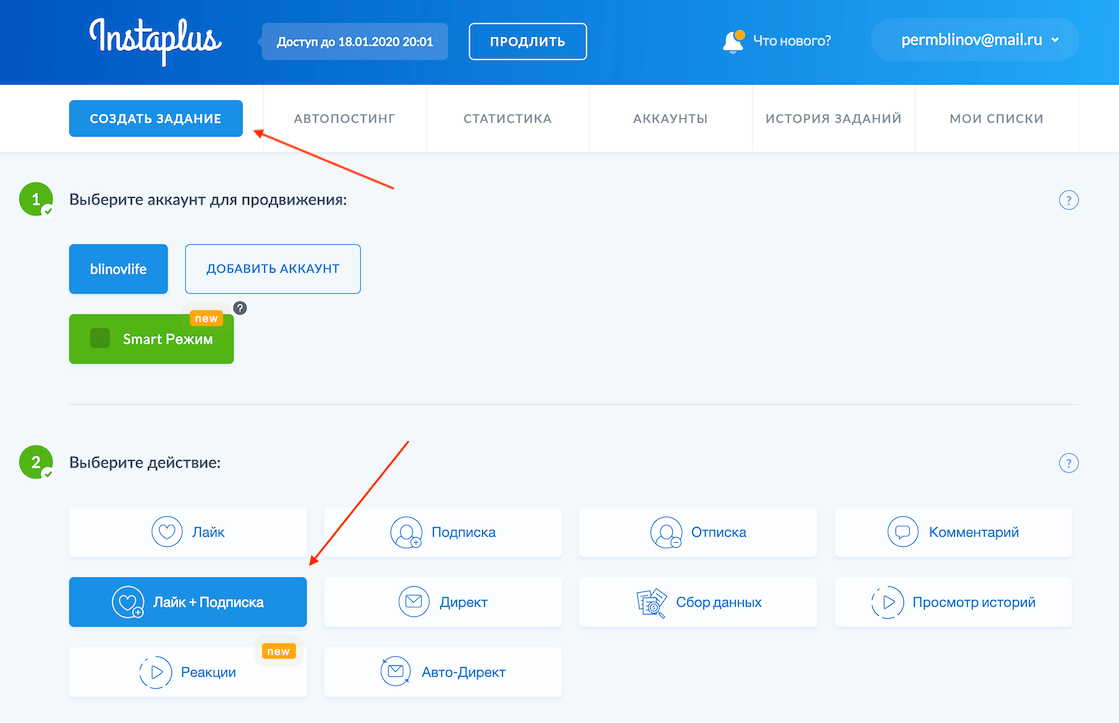Viewport: 1119px width, 723px height.
Task: Enable the Smart Режим checkbox
Action: 100,339
